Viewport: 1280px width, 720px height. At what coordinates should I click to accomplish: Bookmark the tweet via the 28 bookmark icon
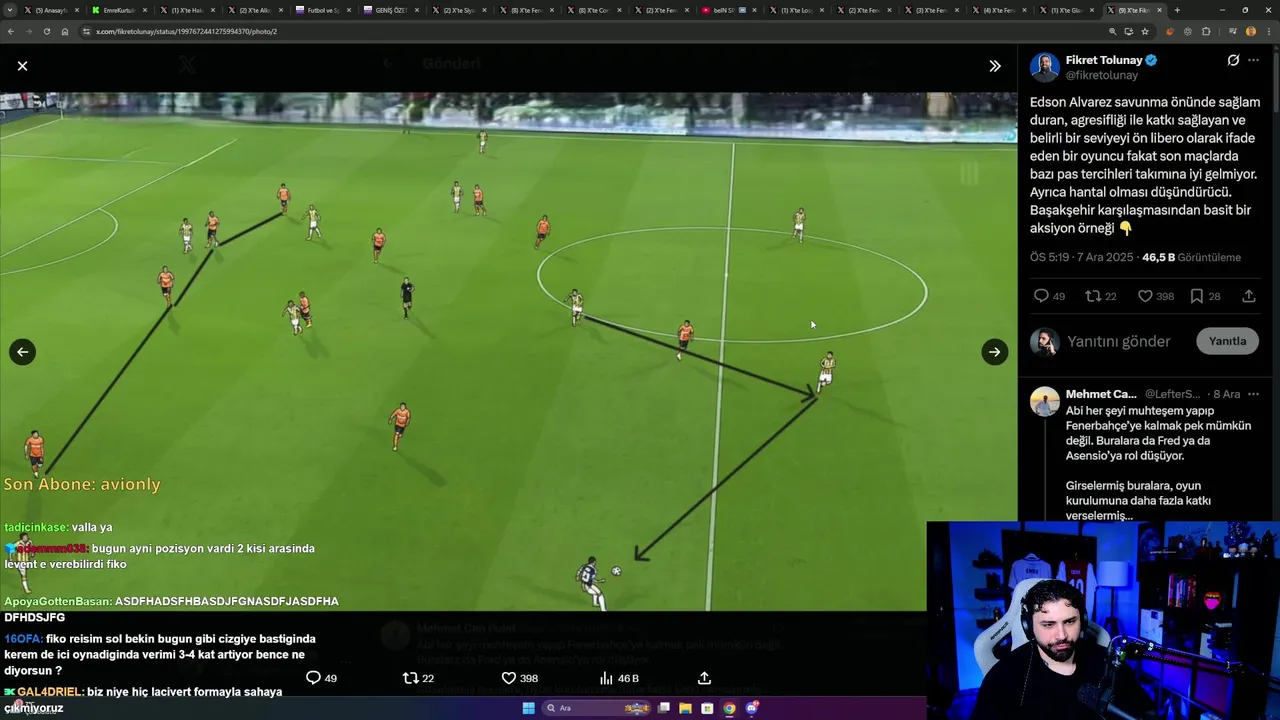point(1205,296)
